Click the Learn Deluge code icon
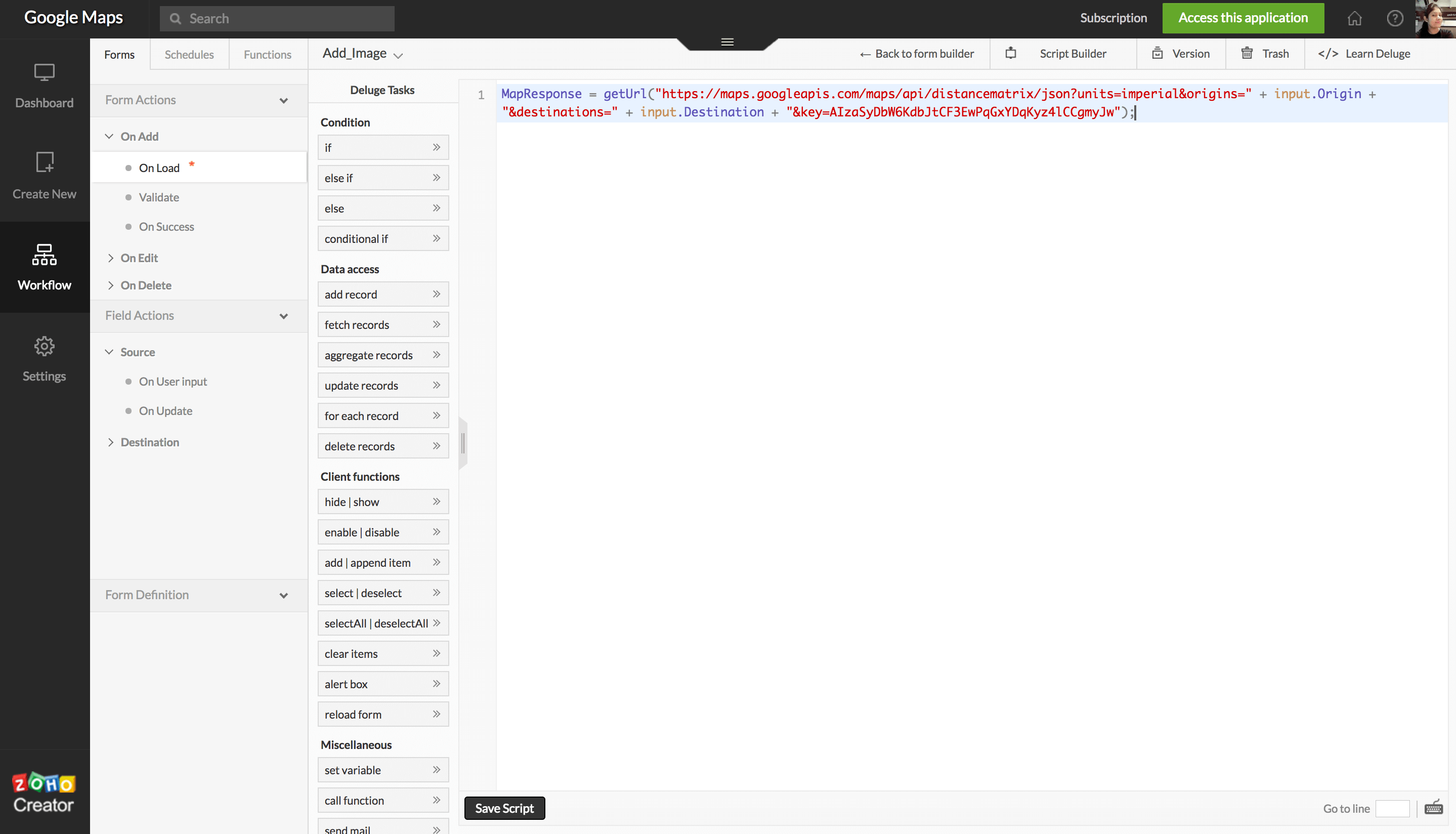The height and width of the screenshot is (834, 1456). tap(1327, 54)
